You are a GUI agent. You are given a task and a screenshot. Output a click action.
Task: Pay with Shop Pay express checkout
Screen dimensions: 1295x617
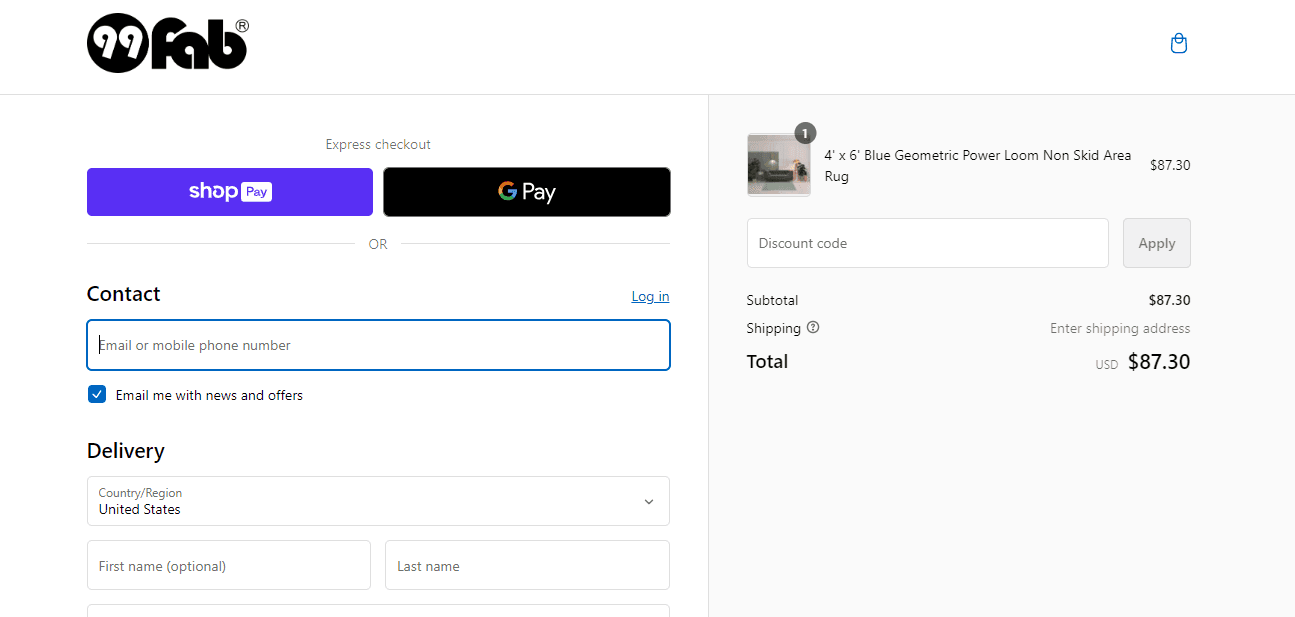[x=230, y=192]
